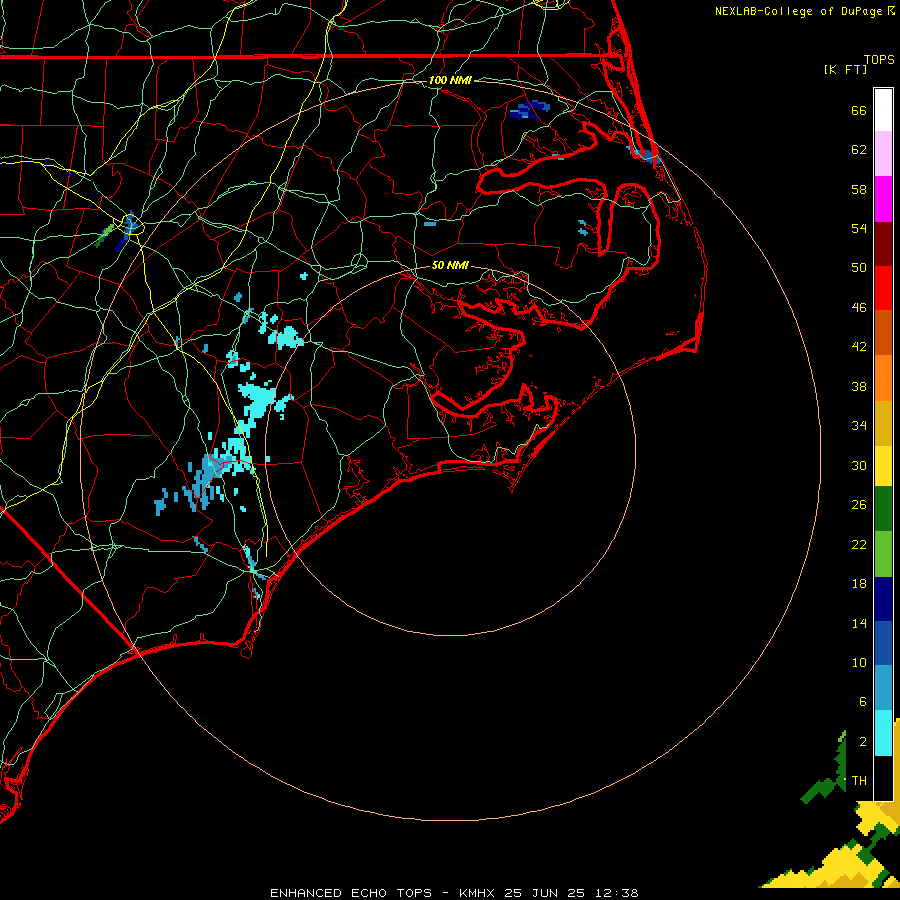Click the 58 value on the legend
The image size is (900, 900).
[859, 189]
